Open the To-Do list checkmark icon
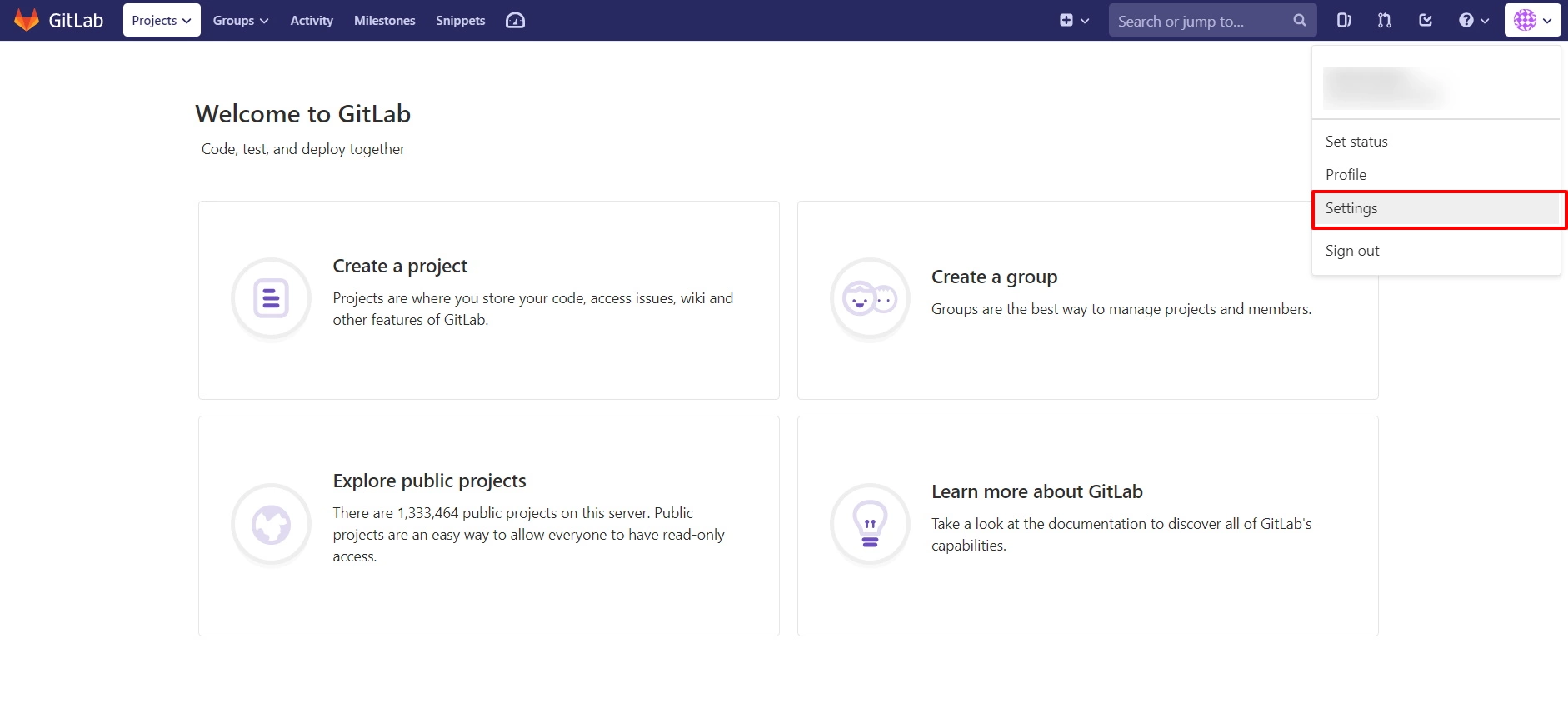 pyautogui.click(x=1426, y=21)
